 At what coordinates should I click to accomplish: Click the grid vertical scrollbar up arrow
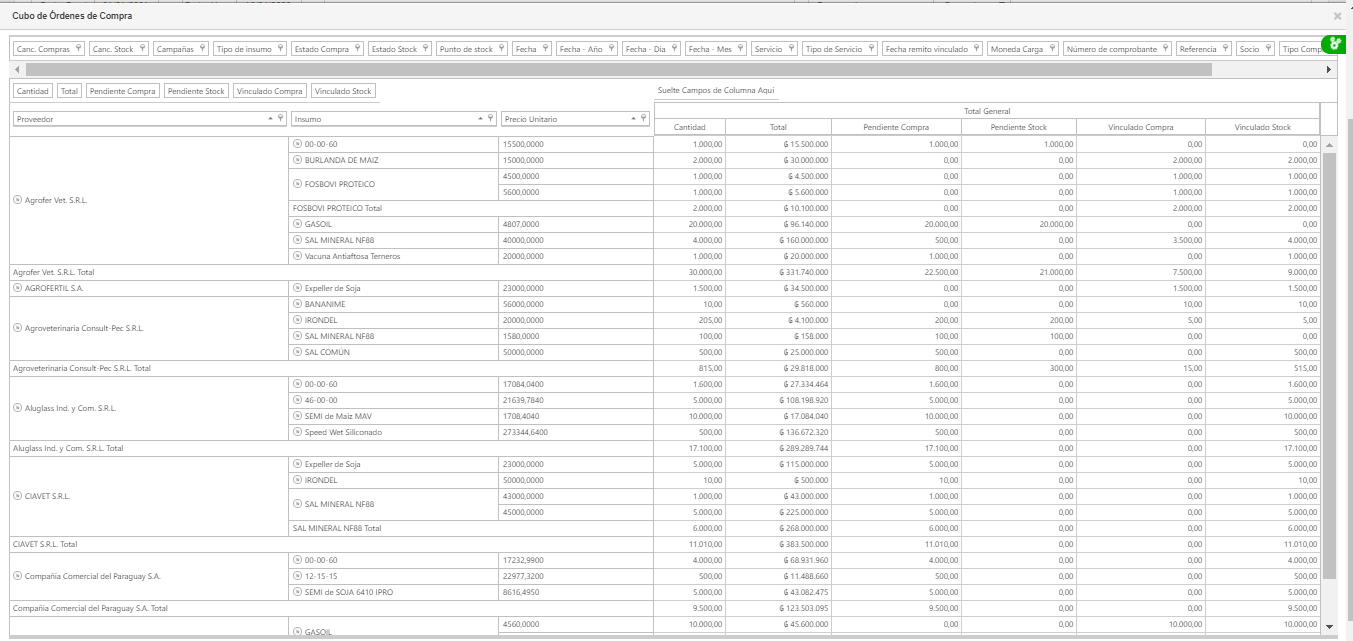pyautogui.click(x=1329, y=145)
